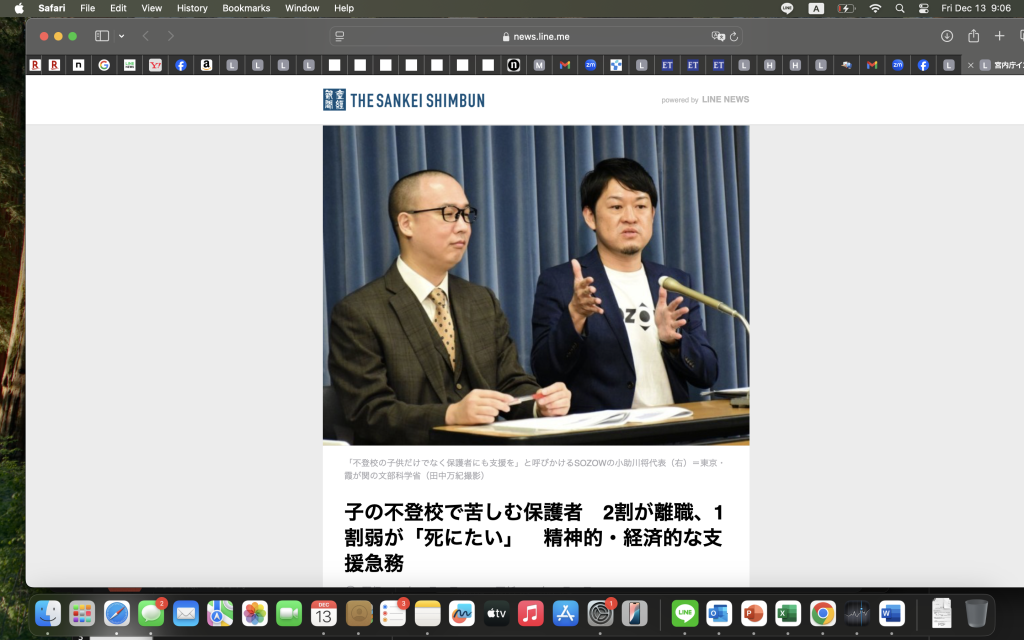Viewport: 1024px width, 640px height.
Task: Click the Share icon in Safari toolbar
Action: click(x=973, y=36)
